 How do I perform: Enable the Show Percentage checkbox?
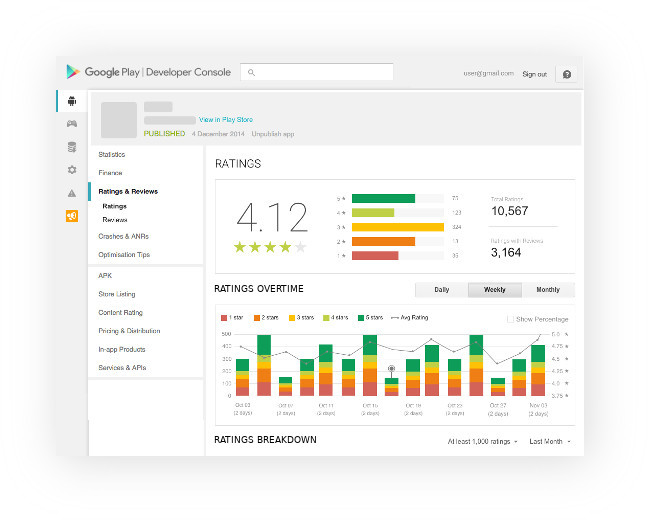pyautogui.click(x=510, y=319)
